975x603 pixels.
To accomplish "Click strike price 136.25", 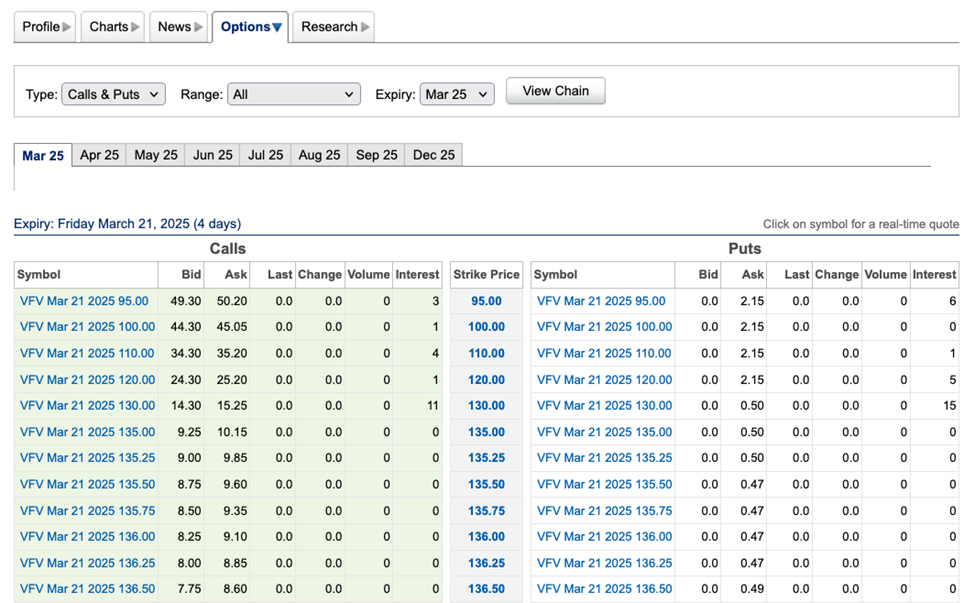I will click(486, 563).
